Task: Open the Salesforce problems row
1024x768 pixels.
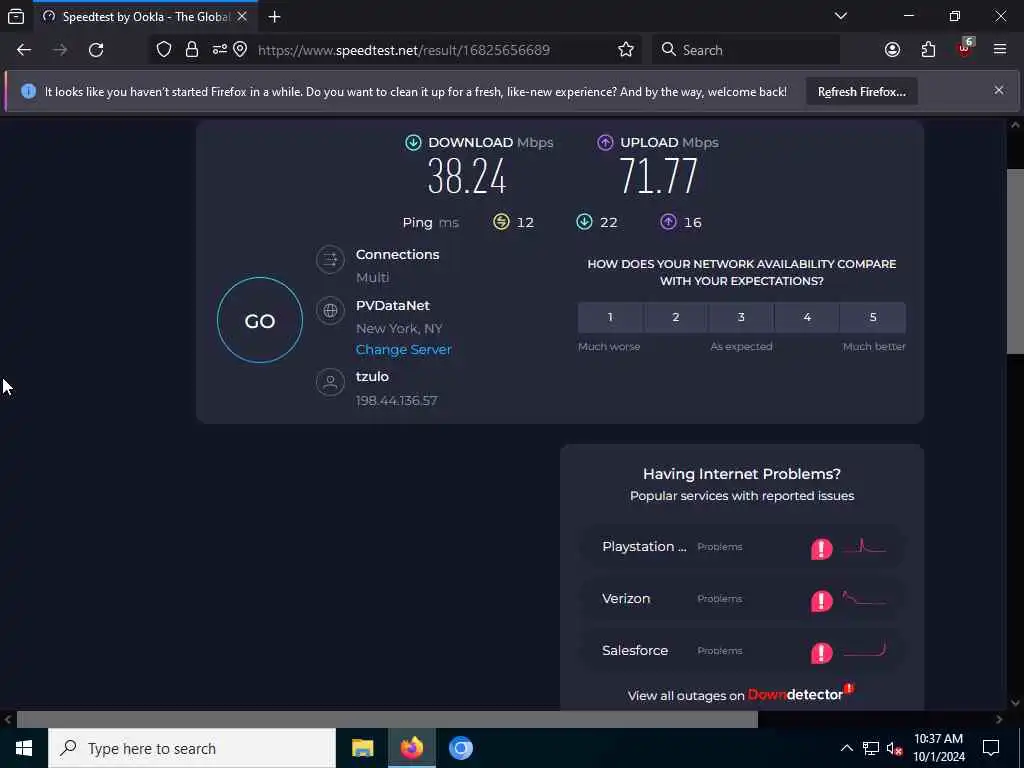Action: click(x=742, y=650)
